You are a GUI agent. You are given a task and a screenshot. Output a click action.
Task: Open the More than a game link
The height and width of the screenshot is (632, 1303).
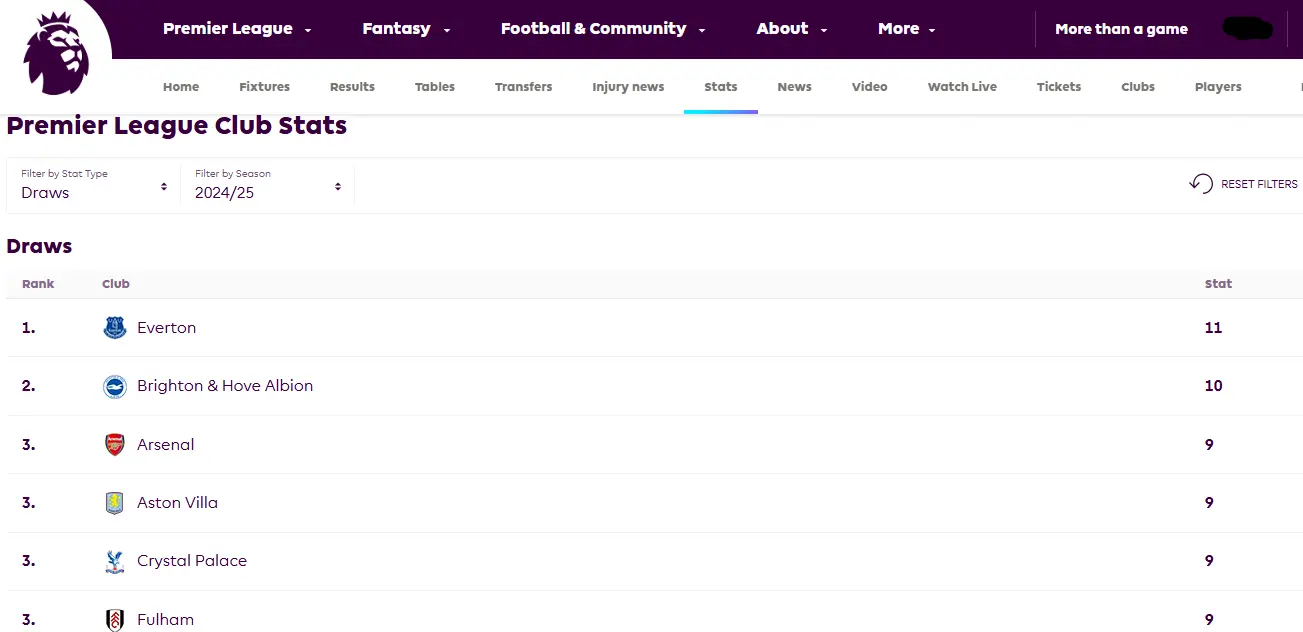click(x=1121, y=29)
